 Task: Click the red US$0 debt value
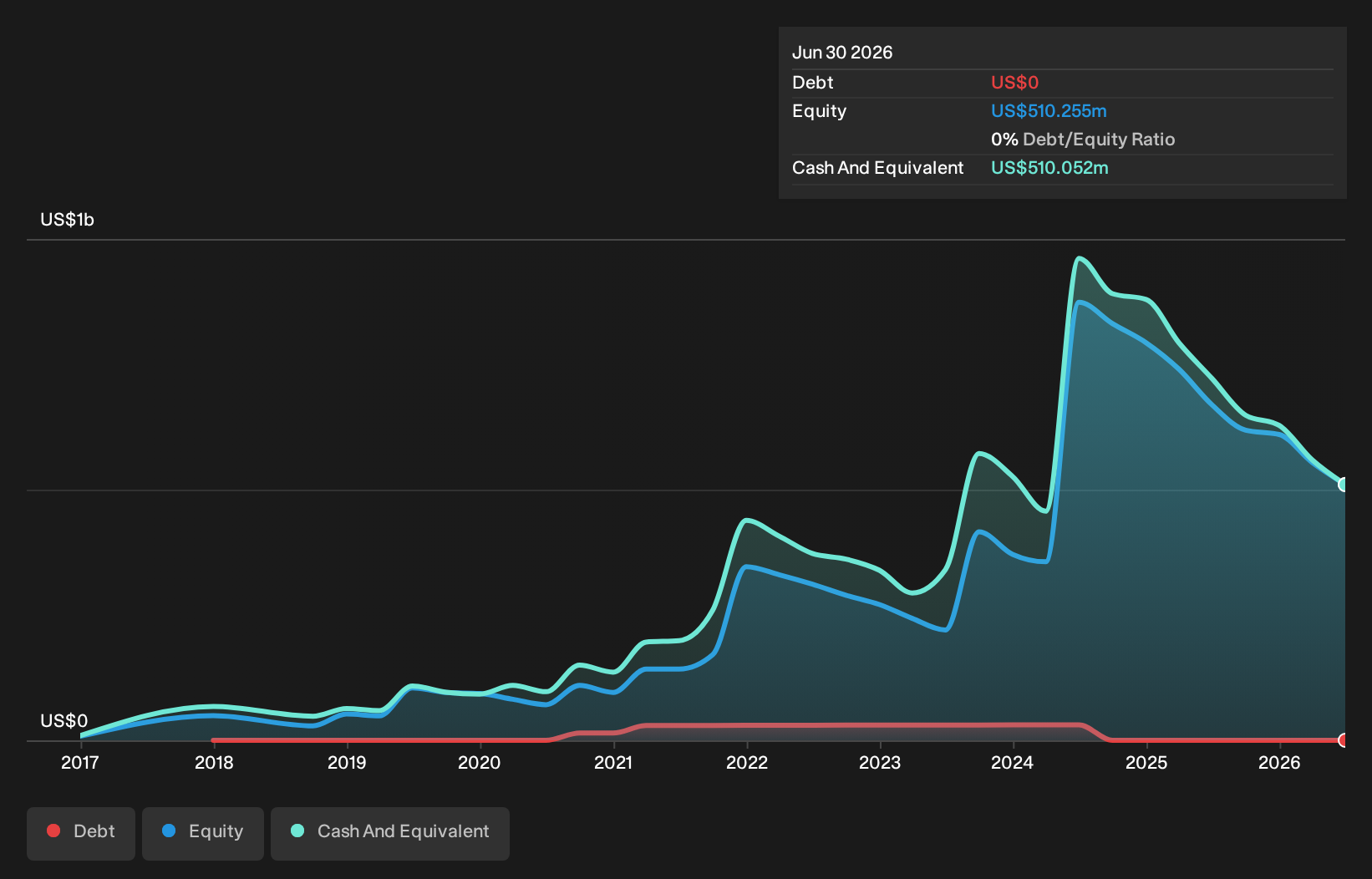pos(1014,83)
